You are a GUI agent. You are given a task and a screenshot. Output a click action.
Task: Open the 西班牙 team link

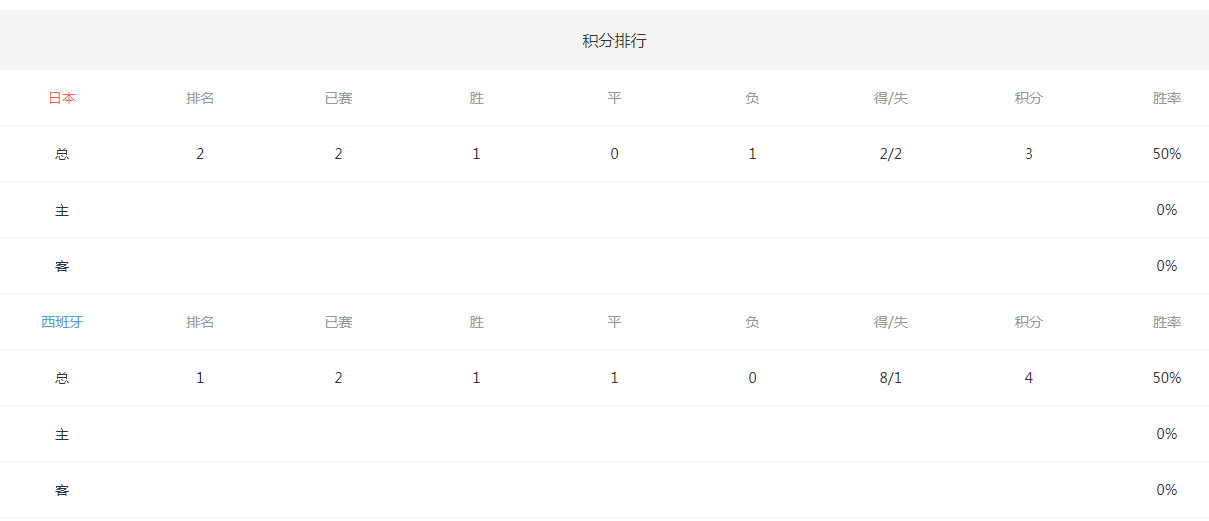(62, 322)
